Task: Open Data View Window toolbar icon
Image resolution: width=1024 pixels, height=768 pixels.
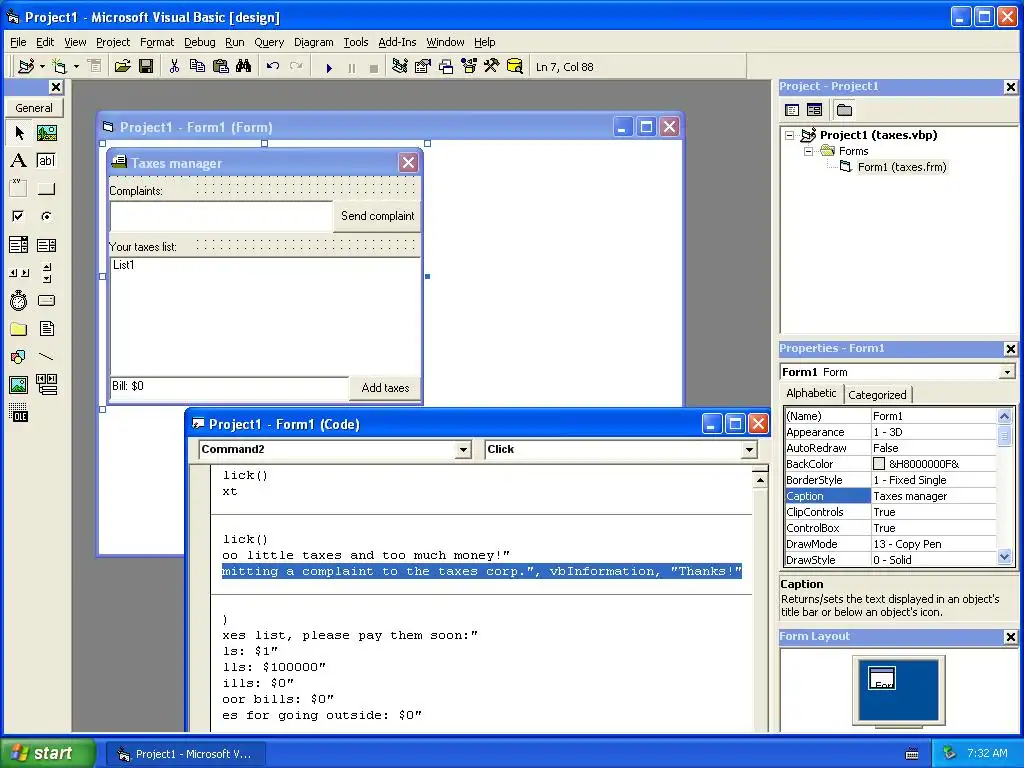Action: coord(515,66)
